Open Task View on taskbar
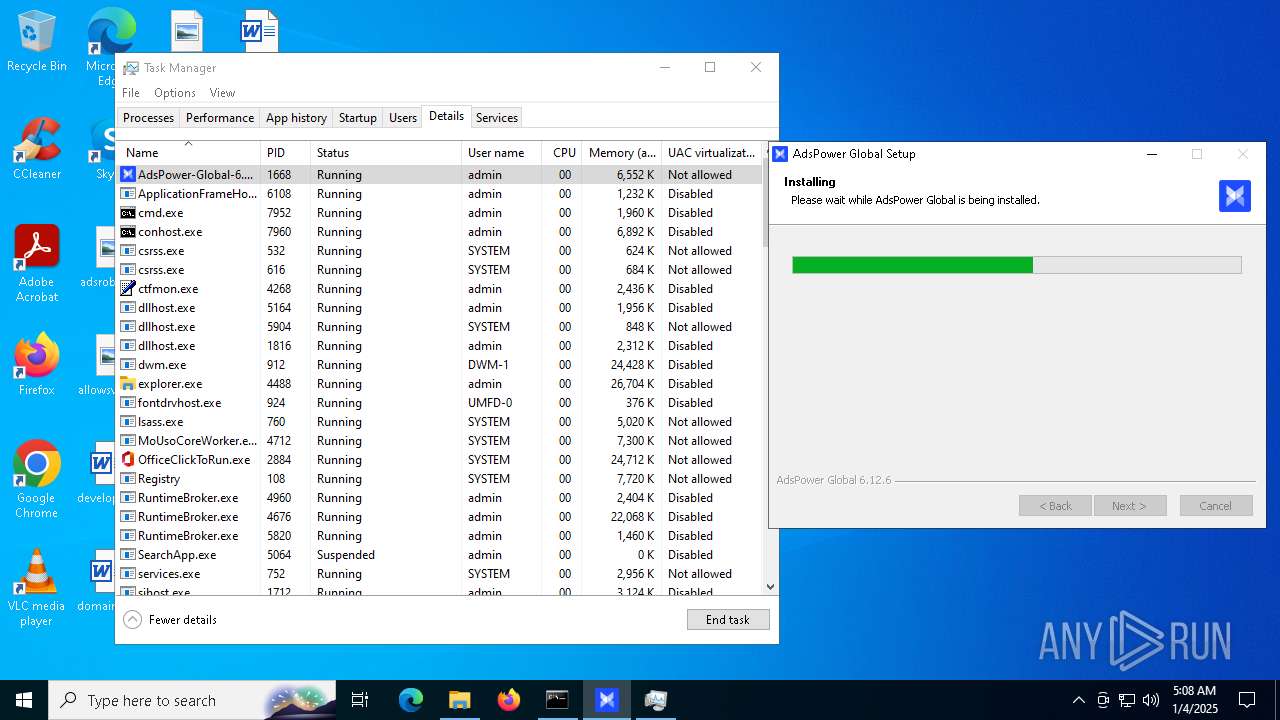The image size is (1280, 720). (360, 700)
